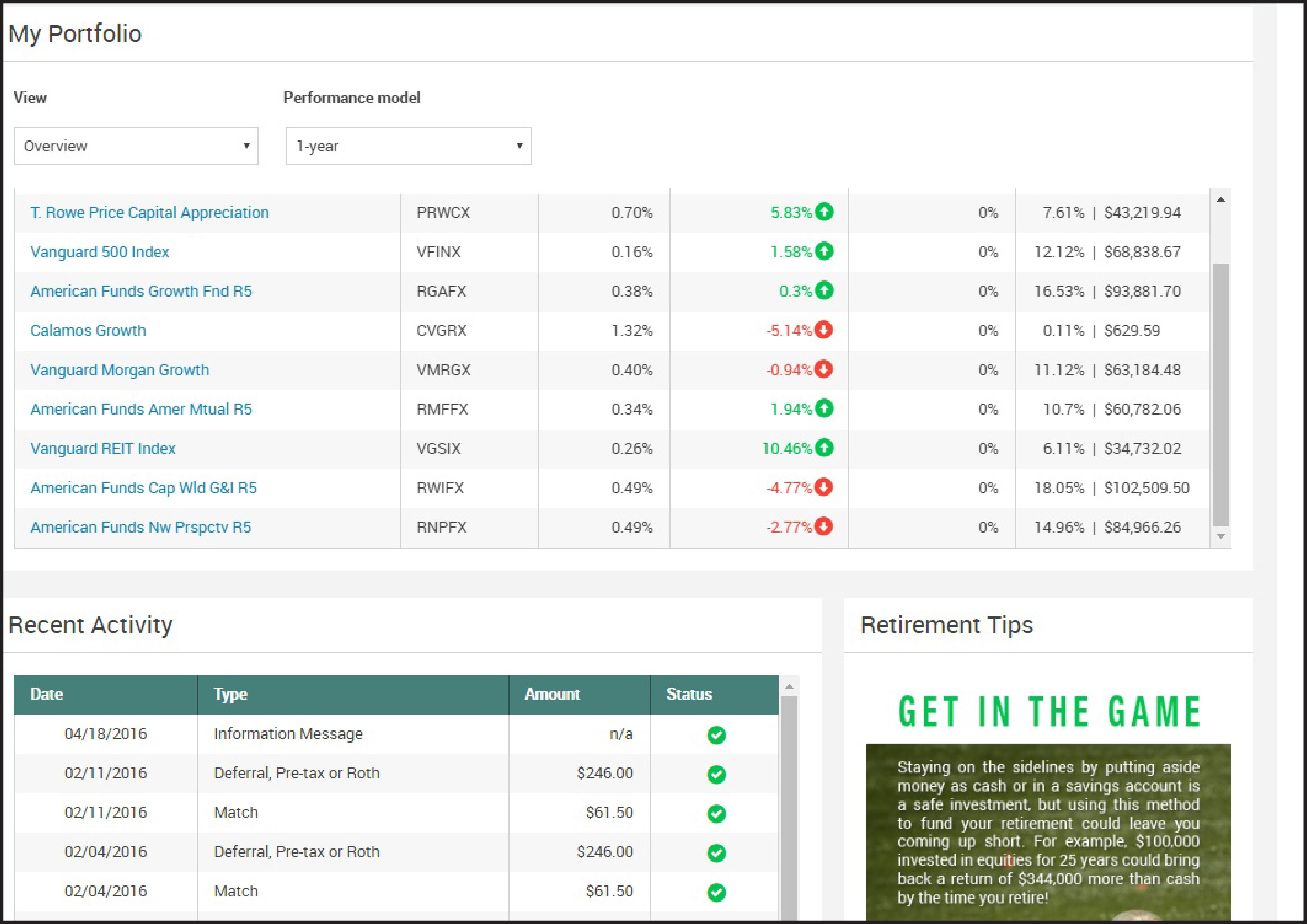The height and width of the screenshot is (924, 1307).
Task: Click the status checkmark for 02/11/2016 Match row
Action: [x=716, y=813]
